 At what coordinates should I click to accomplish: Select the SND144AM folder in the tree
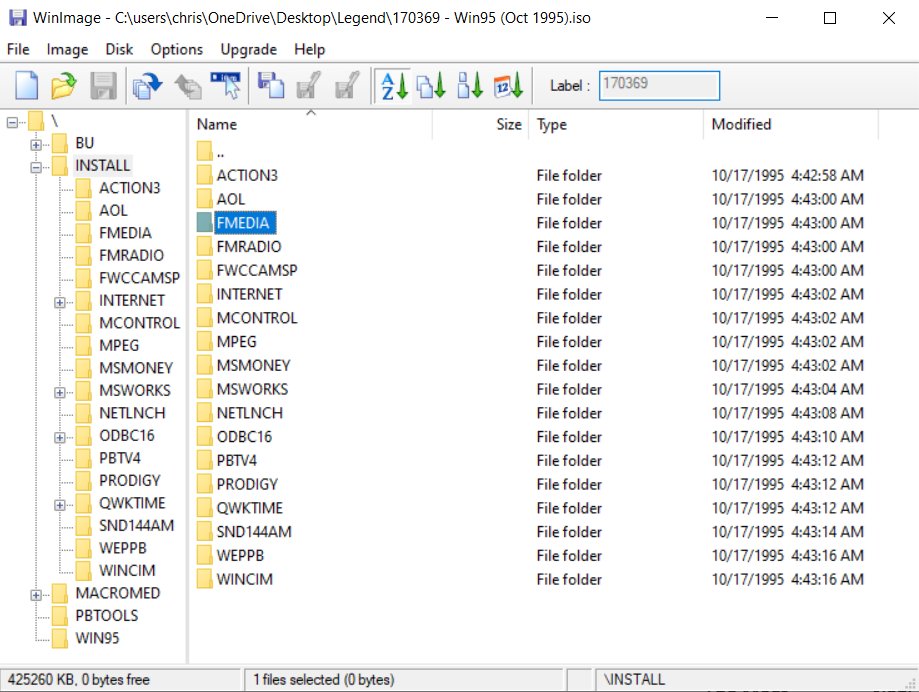click(137, 526)
